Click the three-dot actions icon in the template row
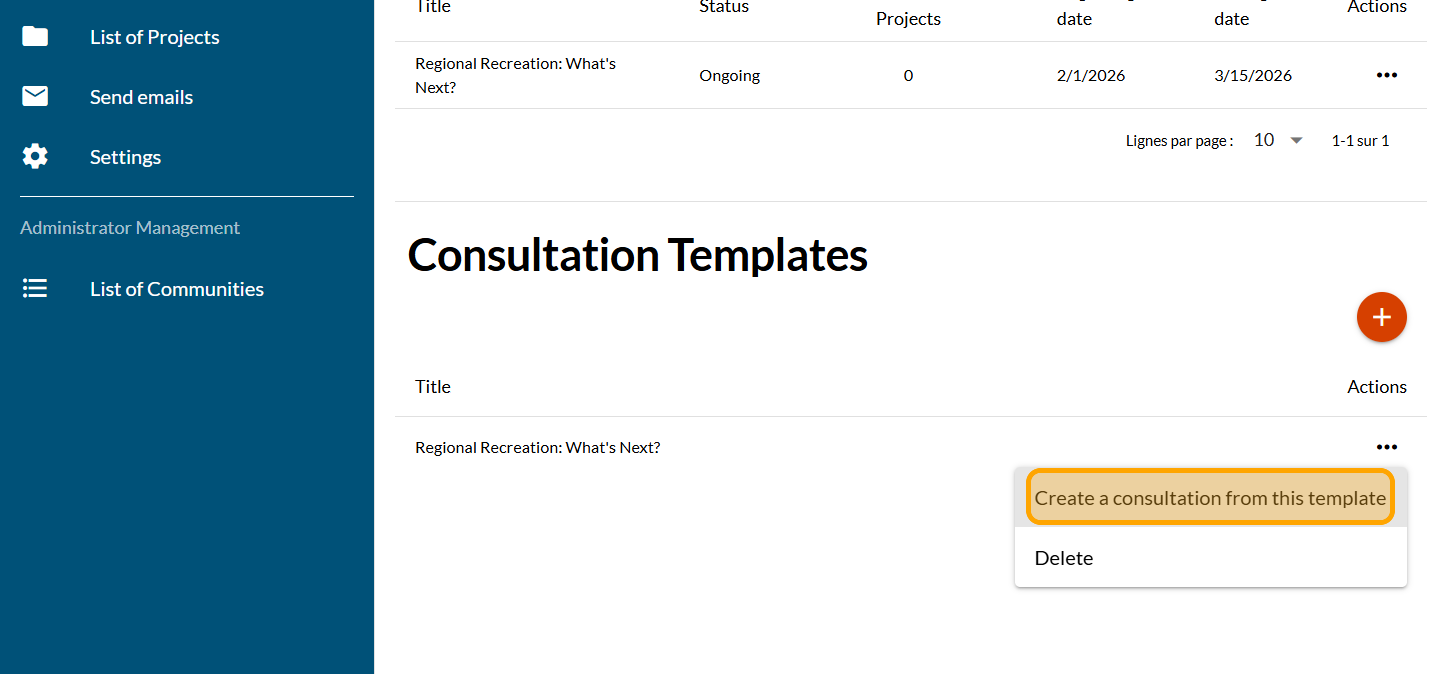 (1386, 447)
